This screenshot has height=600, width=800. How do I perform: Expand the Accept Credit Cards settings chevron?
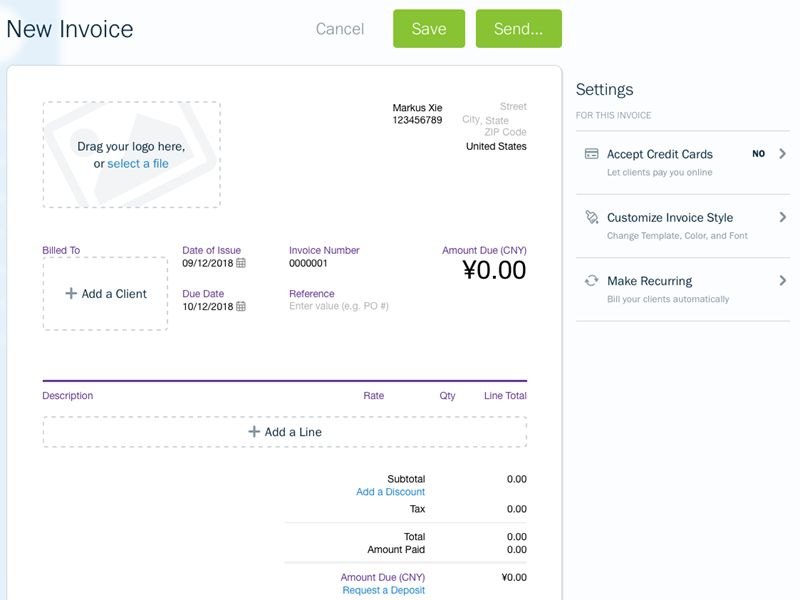[783, 153]
